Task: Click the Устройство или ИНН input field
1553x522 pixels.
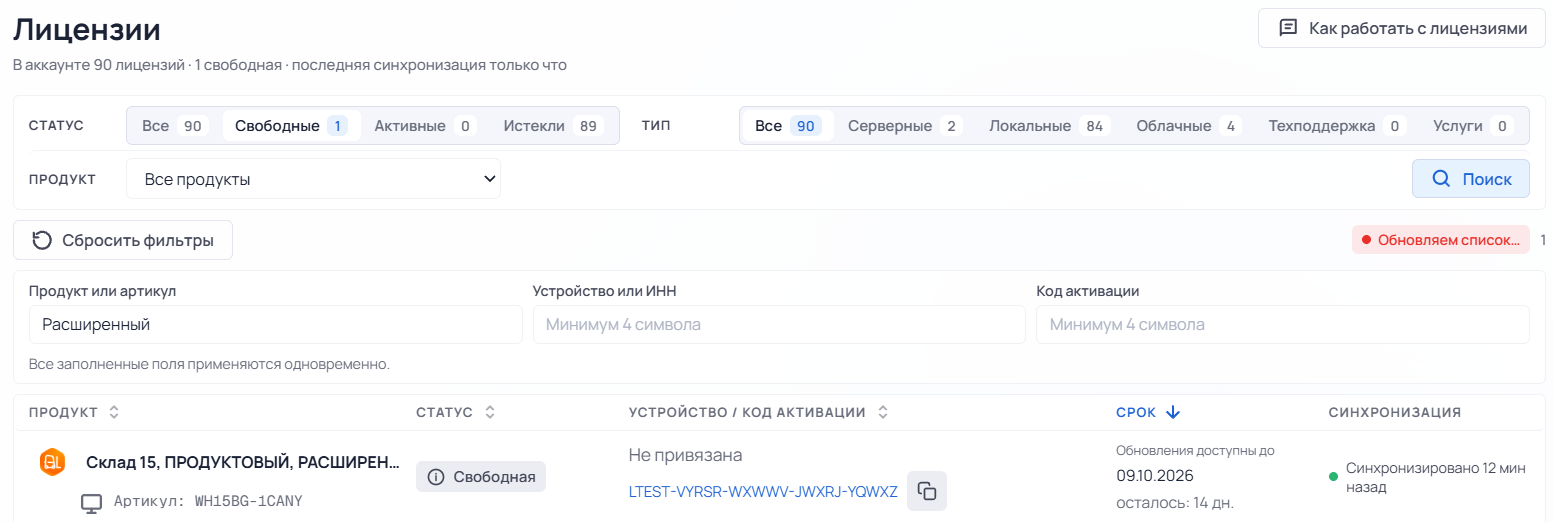Action: point(779,325)
